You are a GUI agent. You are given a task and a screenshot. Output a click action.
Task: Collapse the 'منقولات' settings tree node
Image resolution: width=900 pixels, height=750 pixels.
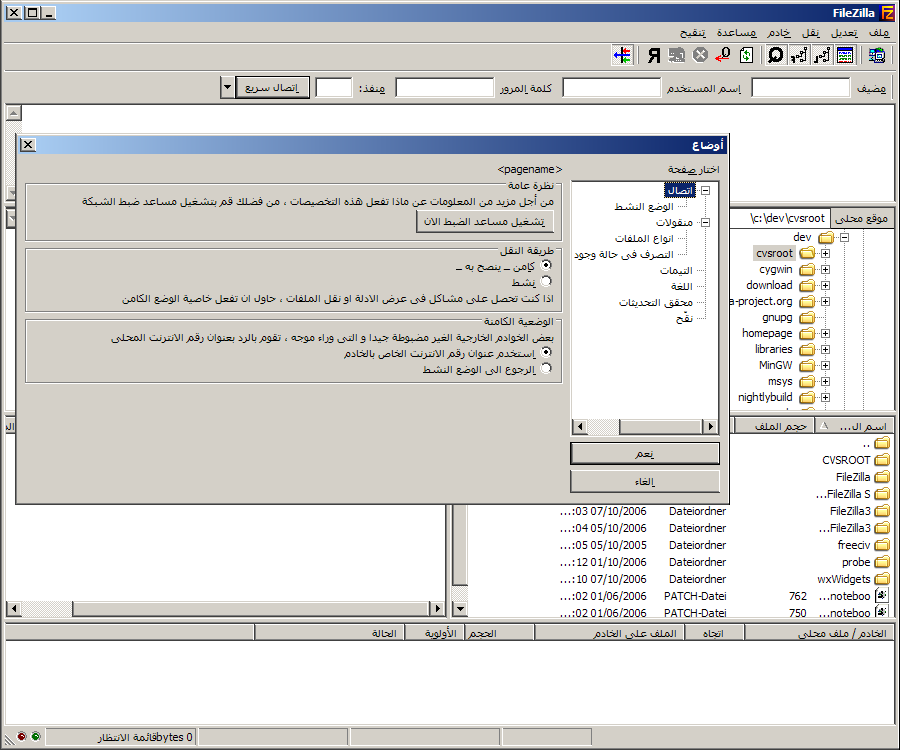coord(706,222)
